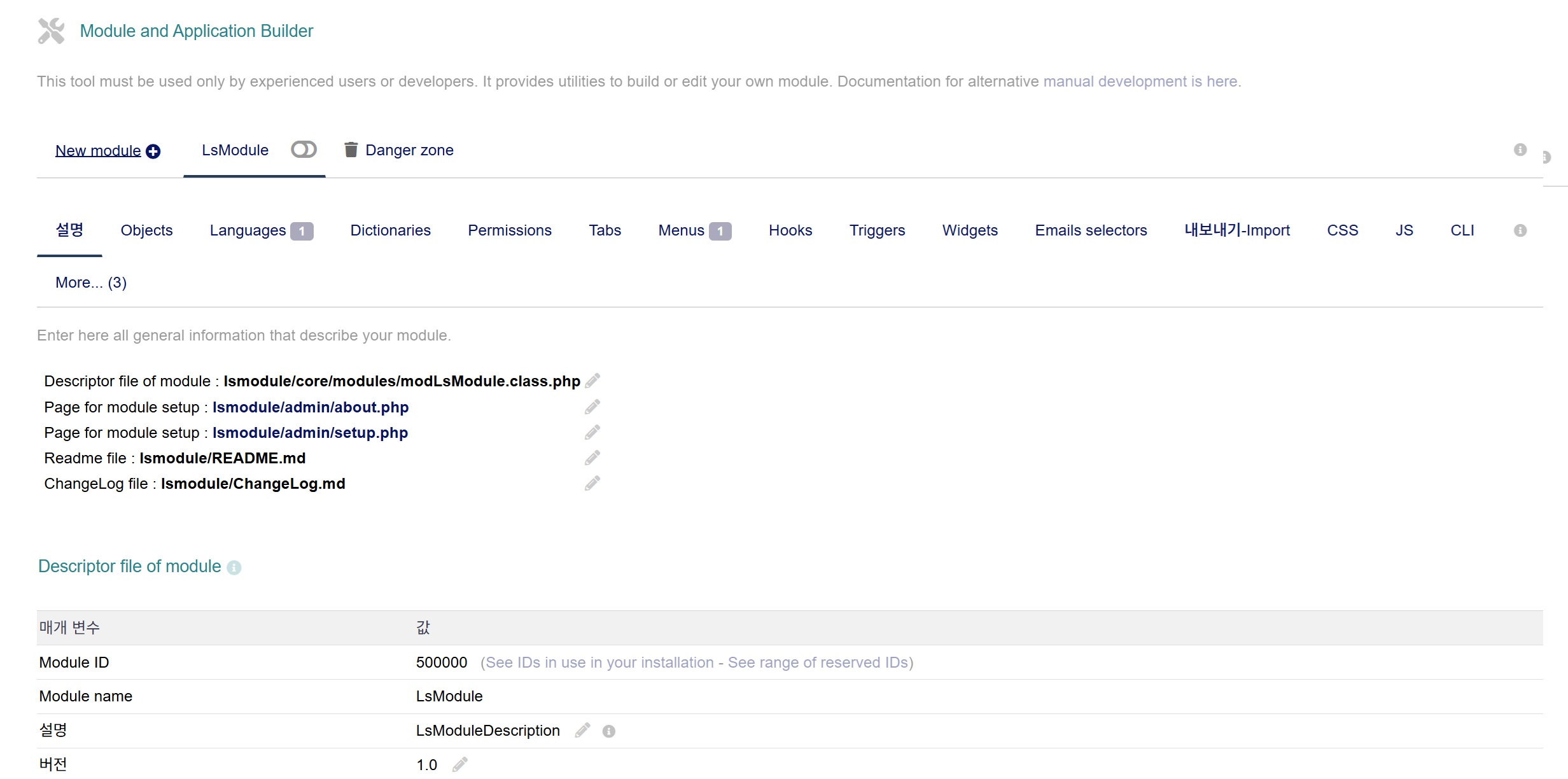Open lsmodule/admin/setup.php link
This screenshot has width=1568, height=779.
click(310, 433)
